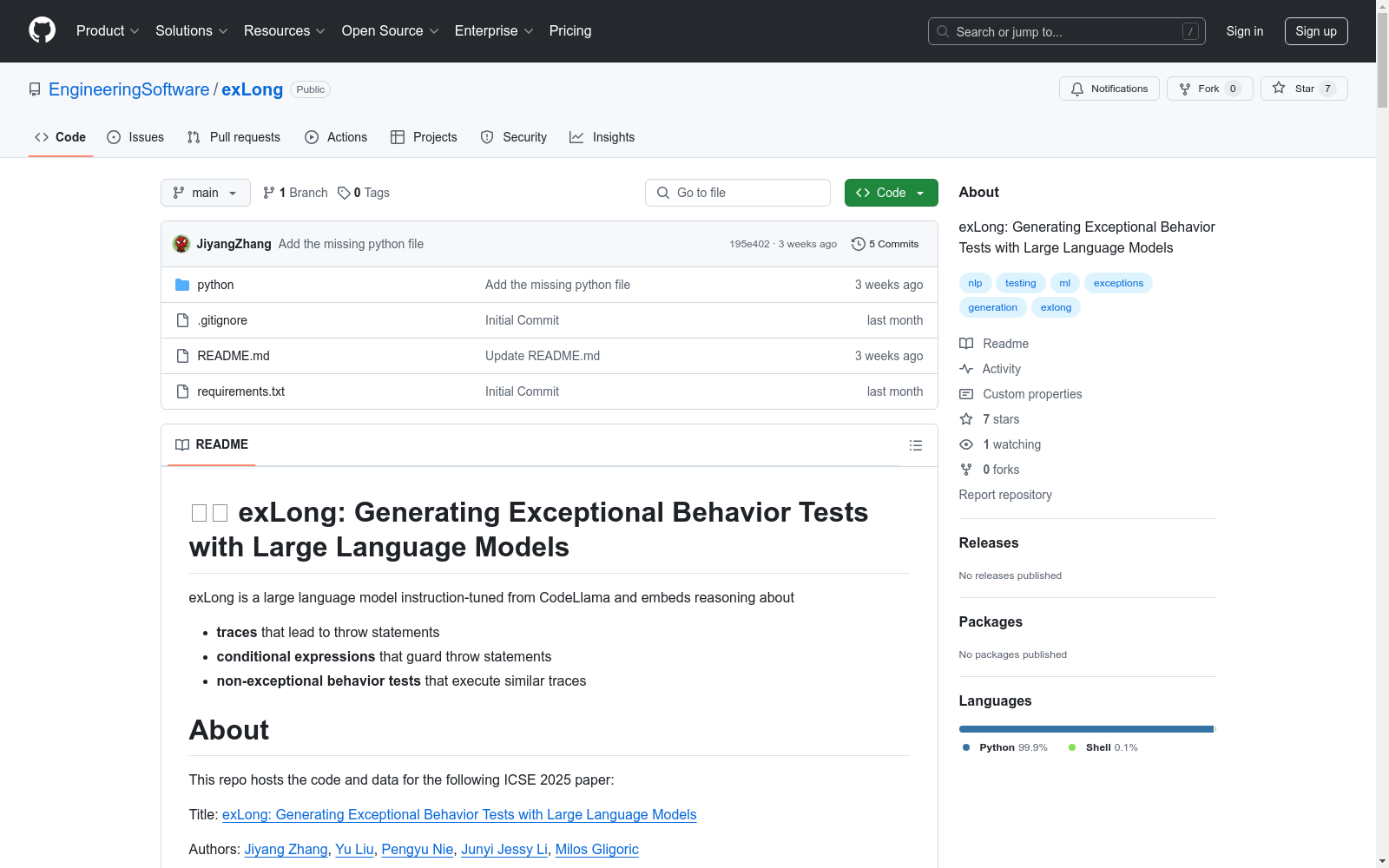Viewport: 1389px width, 868px height.
Task: Open the exLong repository link
Action: click(x=253, y=89)
